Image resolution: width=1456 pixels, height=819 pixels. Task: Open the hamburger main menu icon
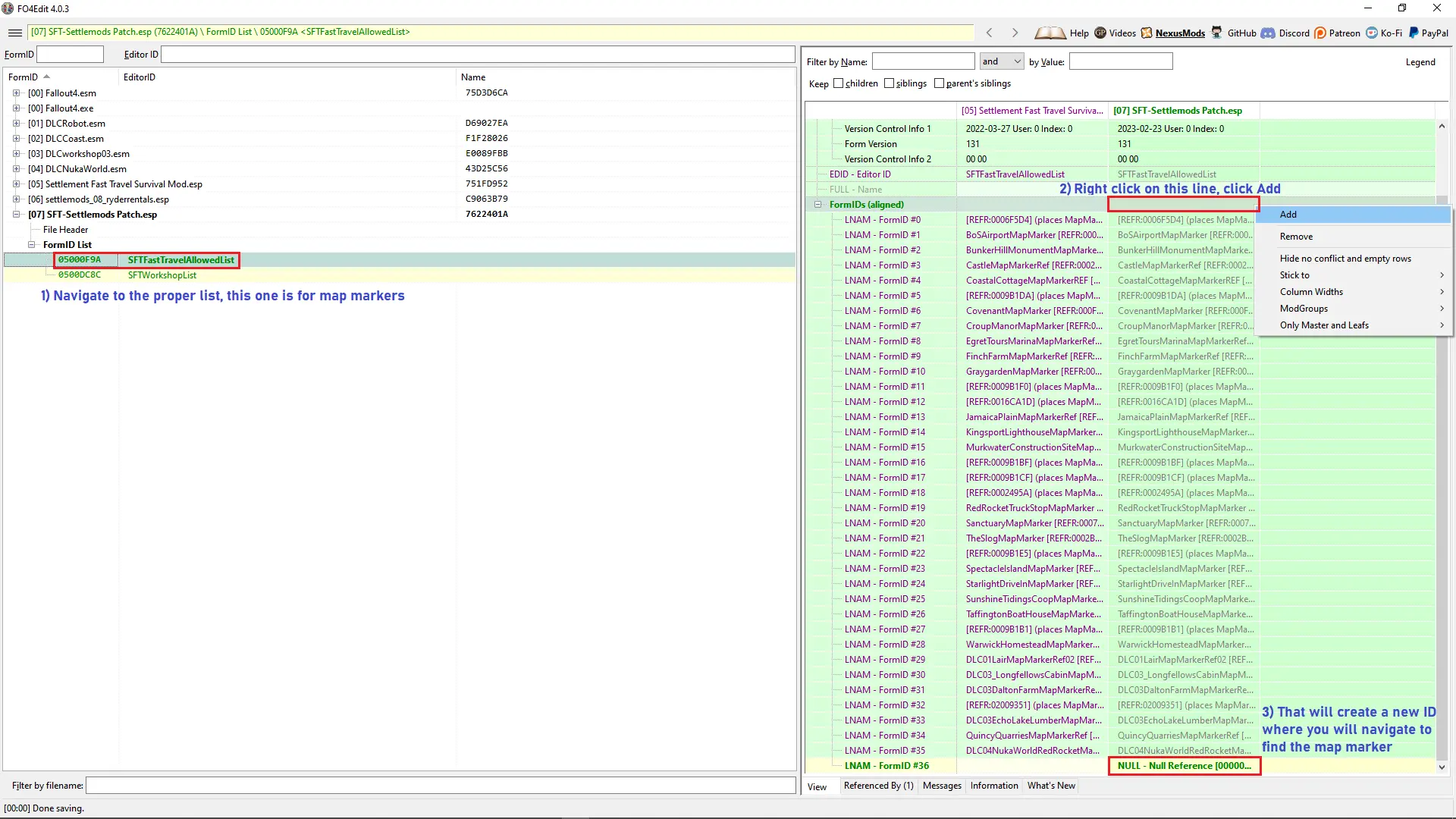pyautogui.click(x=15, y=33)
